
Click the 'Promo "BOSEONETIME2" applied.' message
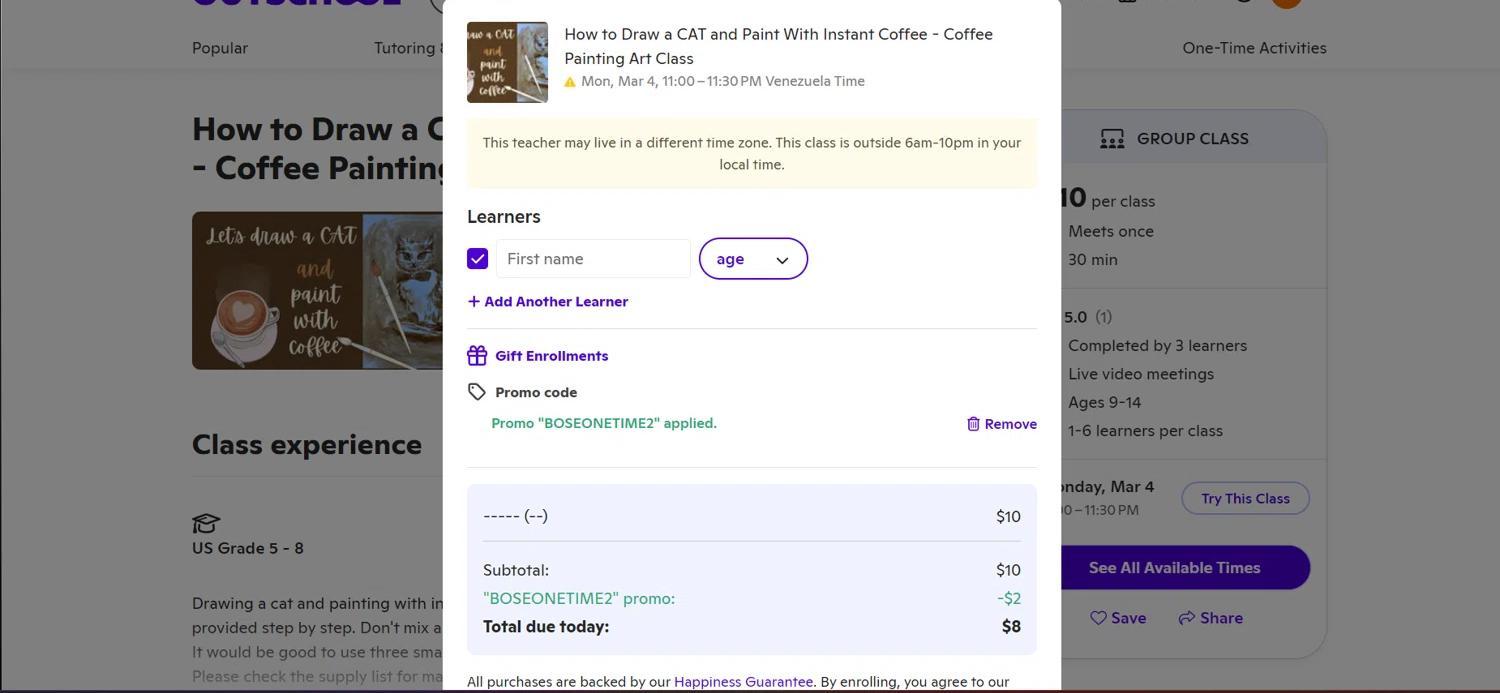(604, 423)
